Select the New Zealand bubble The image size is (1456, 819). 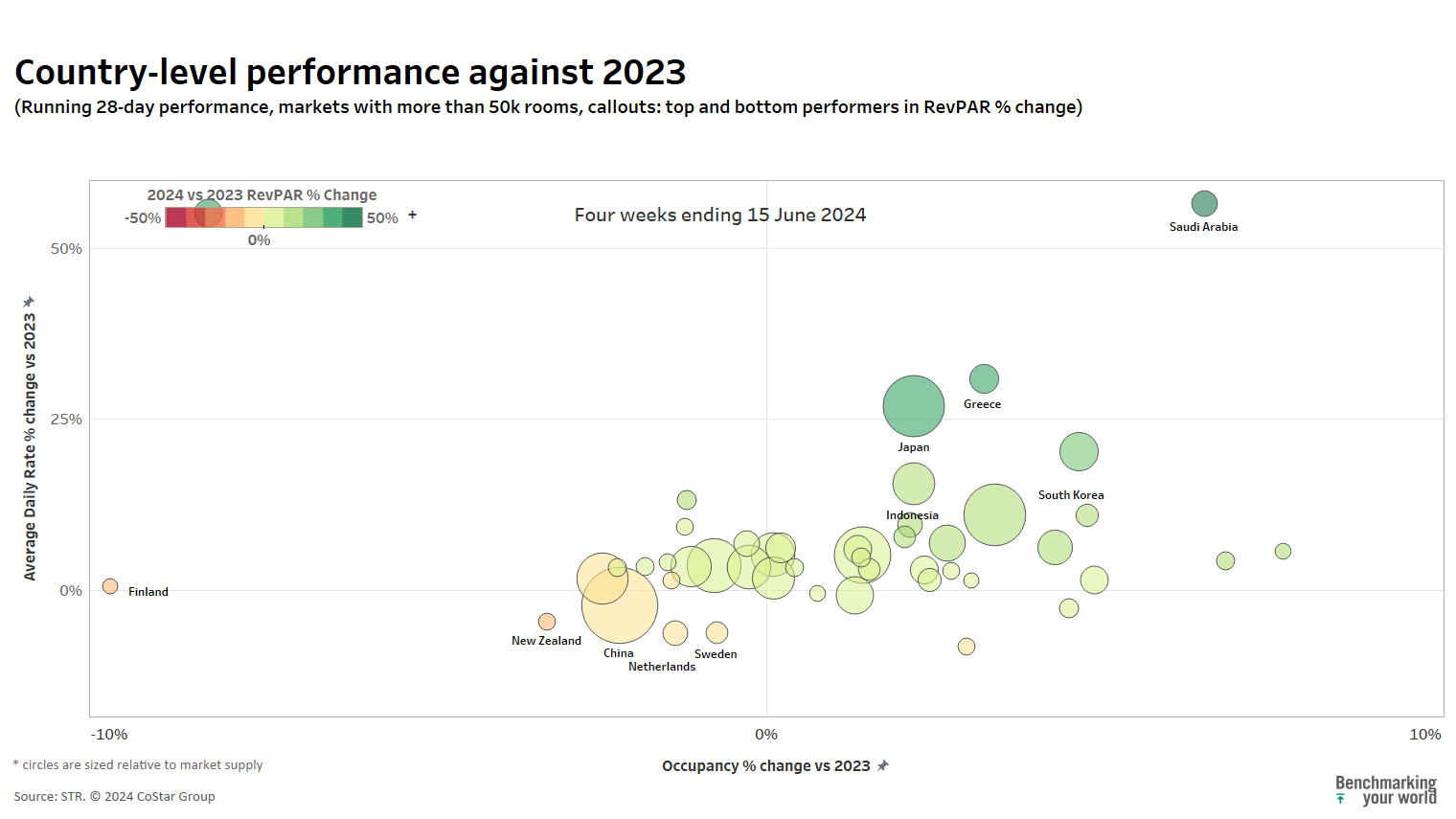547,622
